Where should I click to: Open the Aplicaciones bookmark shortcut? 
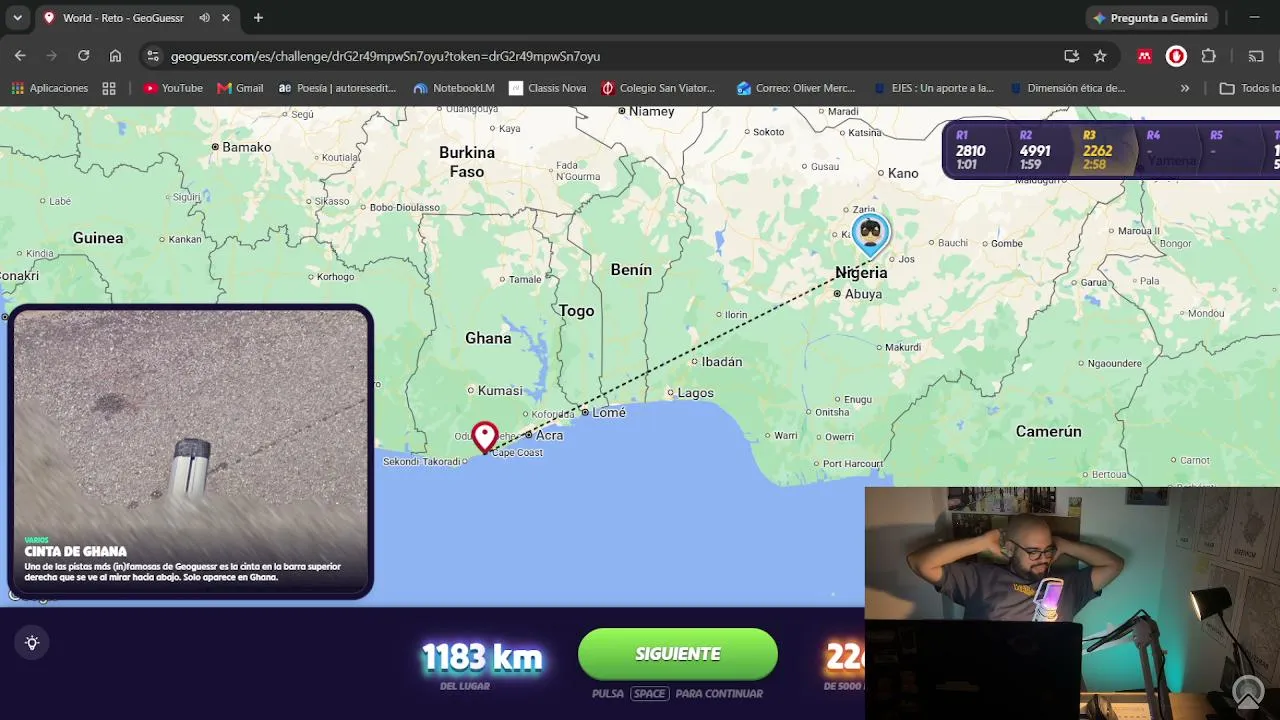50,88
